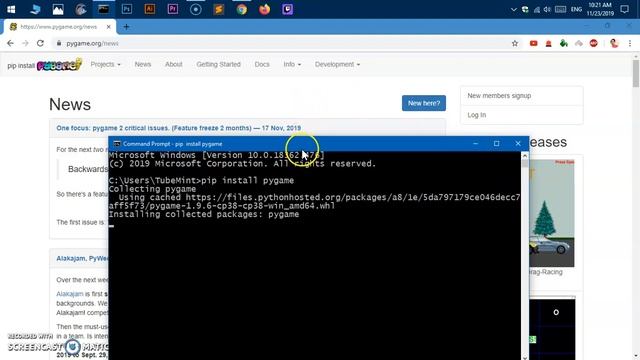The height and width of the screenshot is (360, 640).
Task: Close the pygame.org news tab
Action: click(x=109, y=27)
